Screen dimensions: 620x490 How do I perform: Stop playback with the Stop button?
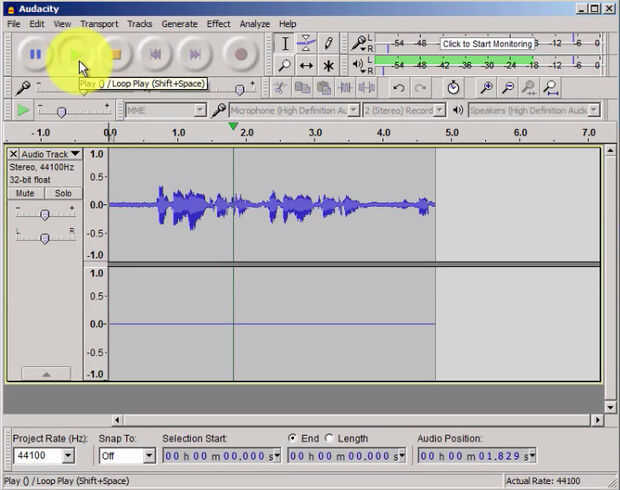coord(115,54)
